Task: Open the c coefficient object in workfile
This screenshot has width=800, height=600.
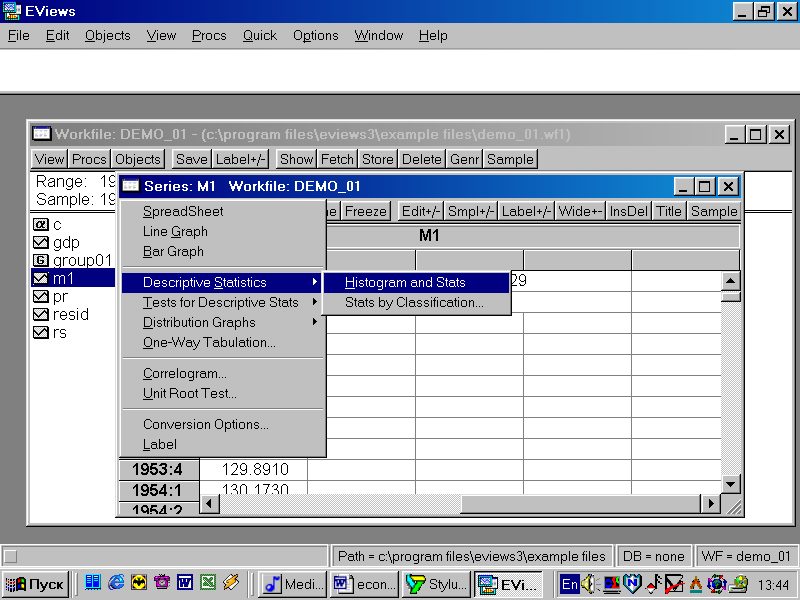Action: tap(47, 224)
